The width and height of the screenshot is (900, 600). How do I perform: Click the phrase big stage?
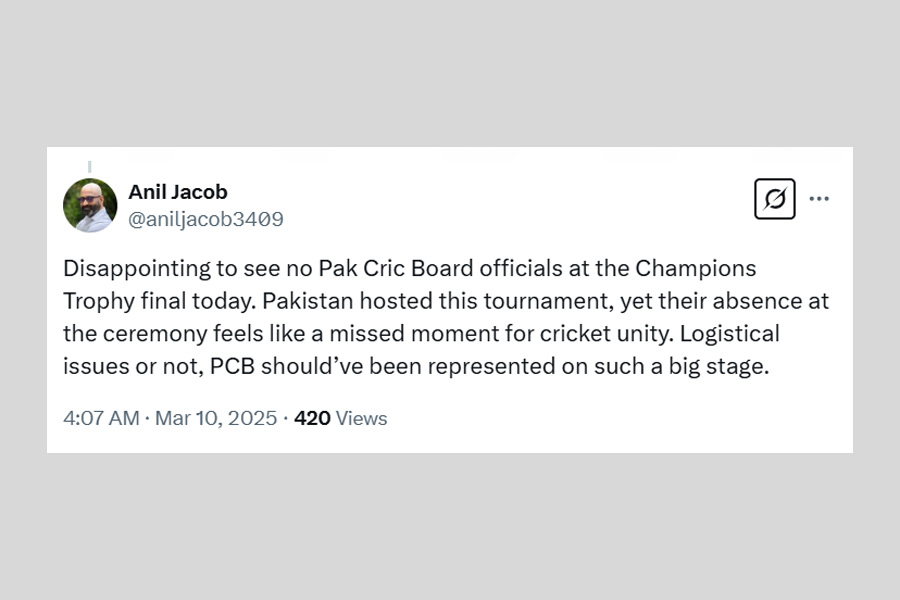[x=719, y=366]
